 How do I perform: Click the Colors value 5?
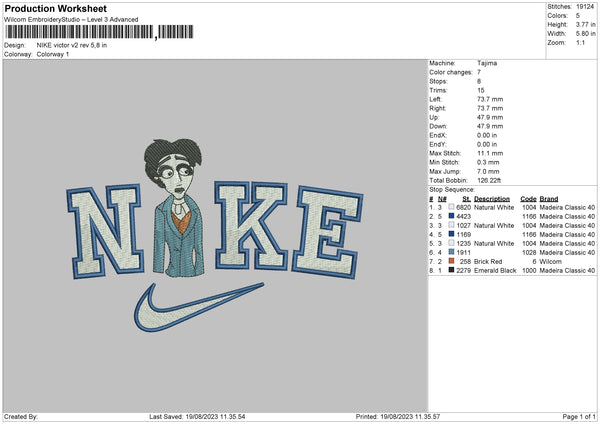point(578,16)
